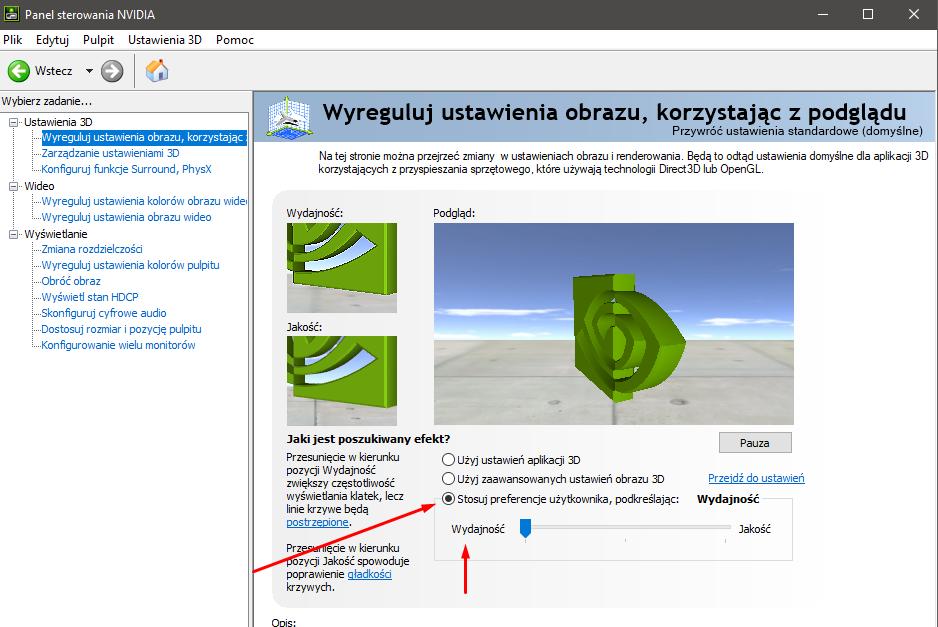The height and width of the screenshot is (627, 938).
Task: Open the Edytuj menu
Action: click(52, 39)
